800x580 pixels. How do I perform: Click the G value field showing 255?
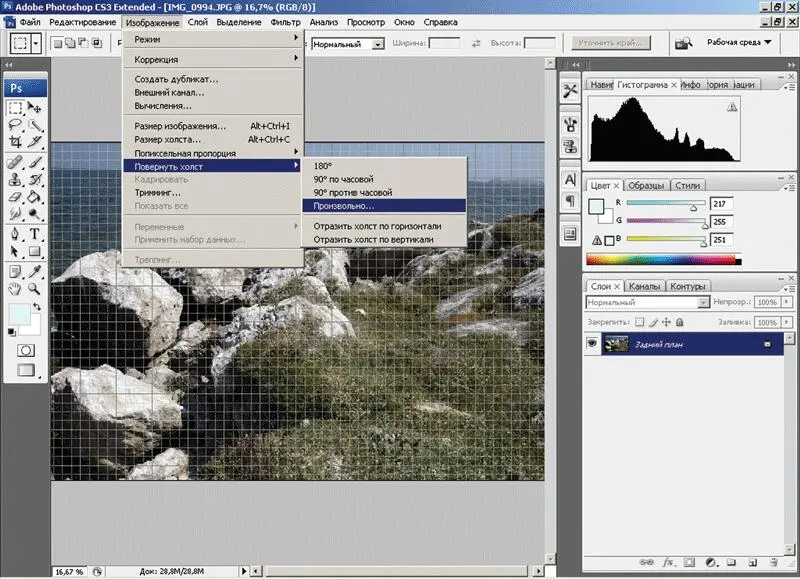click(721, 222)
